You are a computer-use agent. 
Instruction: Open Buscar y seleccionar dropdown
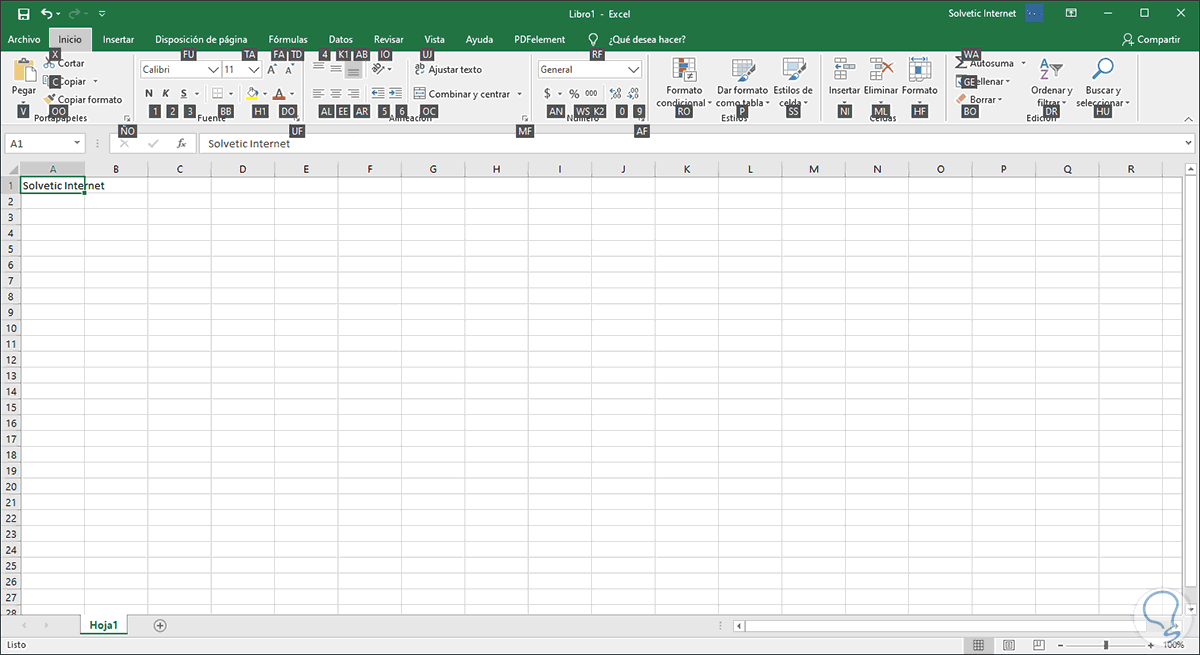(1103, 83)
